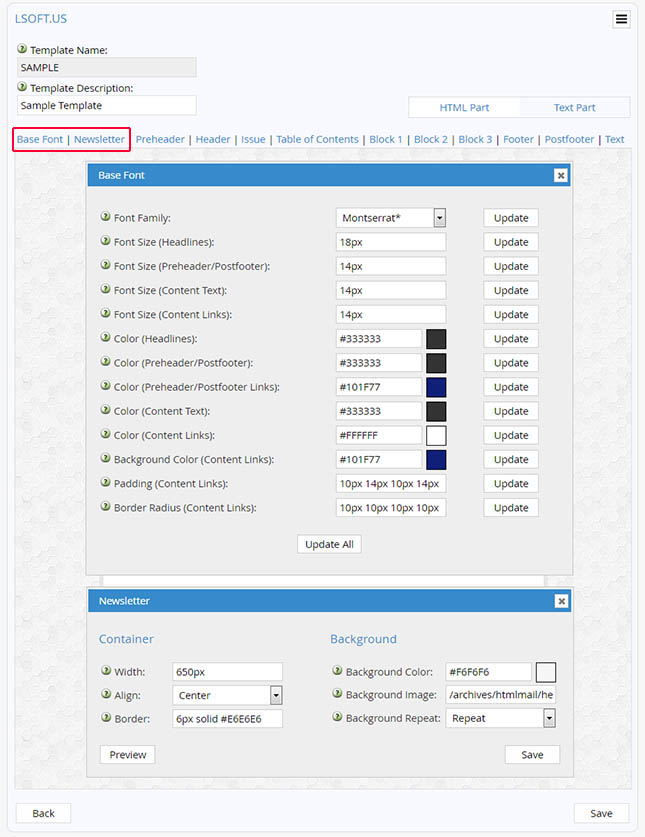The image size is (645, 837).
Task: Click help icon for Newsletter Background Color
Action: click(337, 670)
